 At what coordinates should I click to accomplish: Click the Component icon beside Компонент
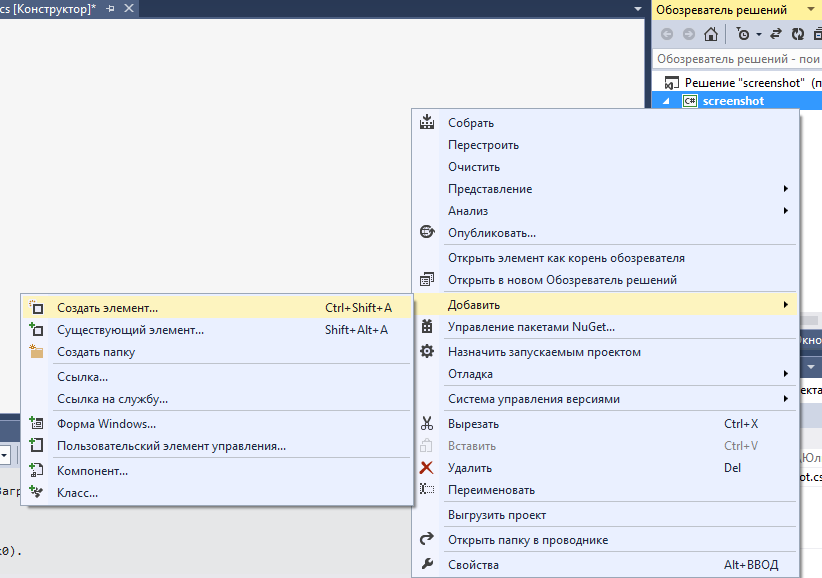36,470
